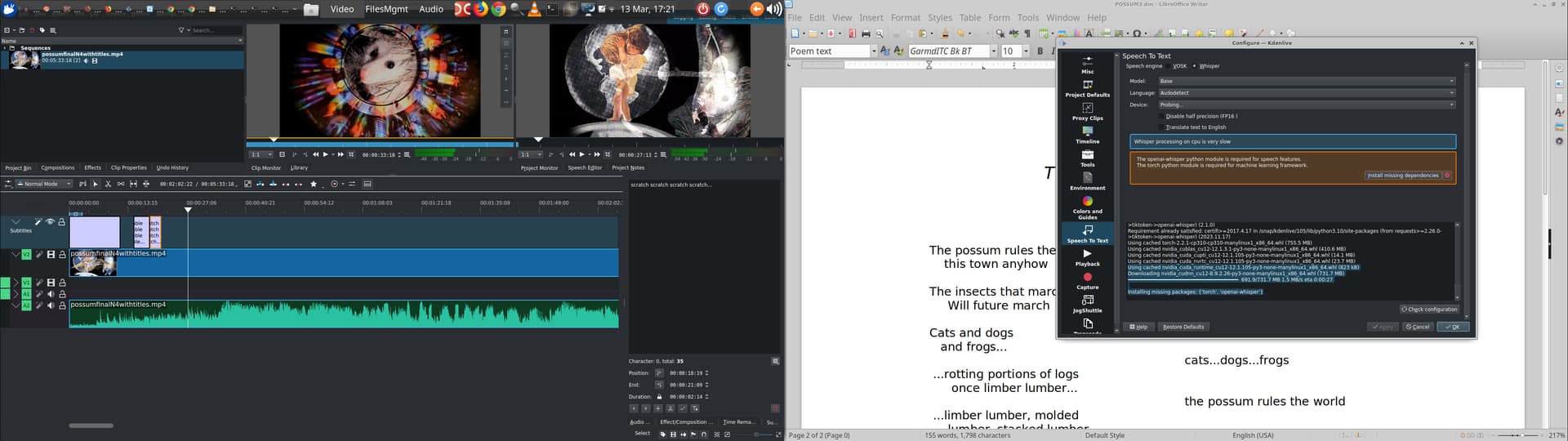Viewport: 1568px width, 441px height.
Task: Click timeline zoom slider in Kdenlive status bar
Action: [x=755, y=434]
